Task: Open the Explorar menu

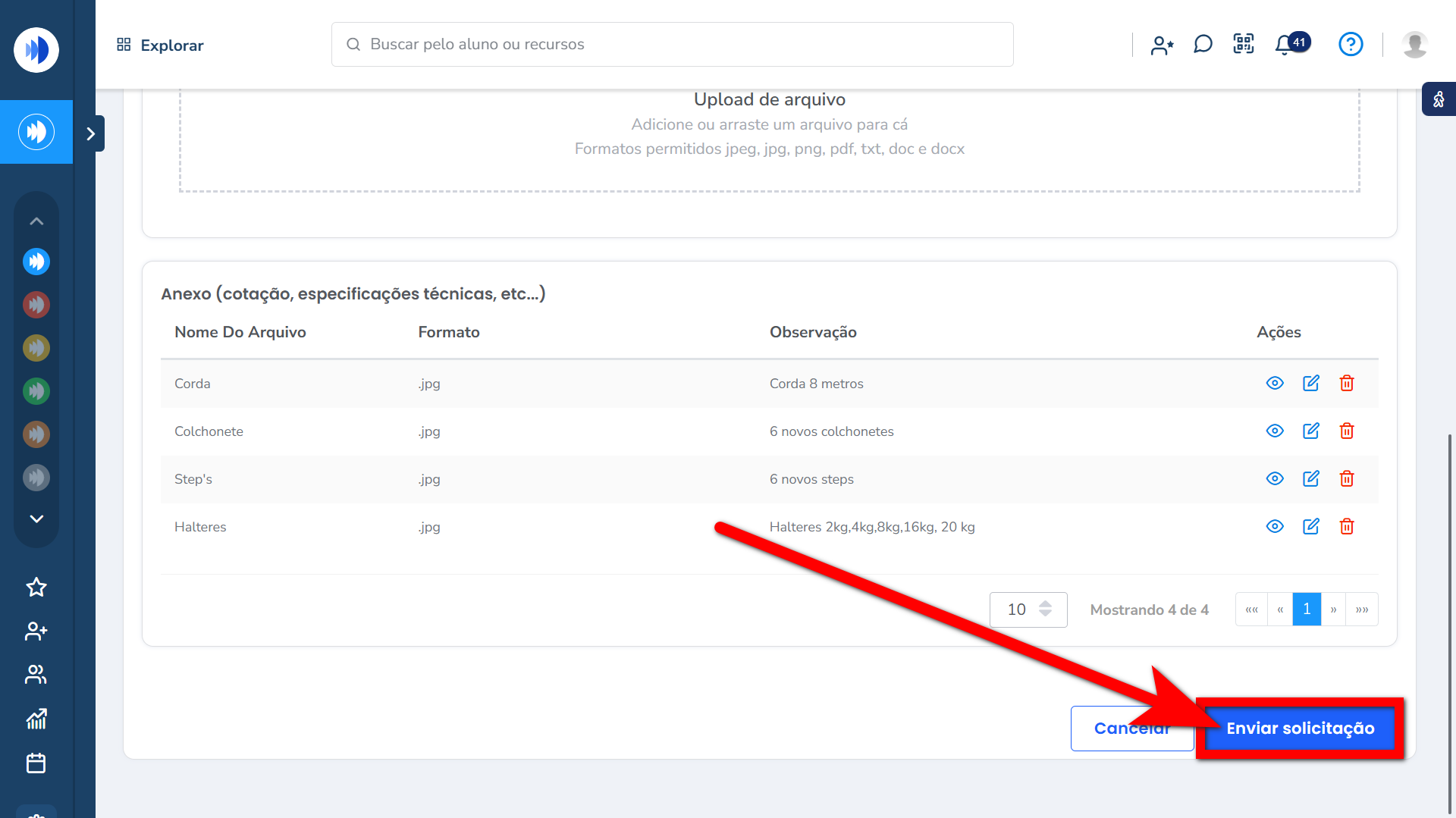Action: tap(160, 45)
